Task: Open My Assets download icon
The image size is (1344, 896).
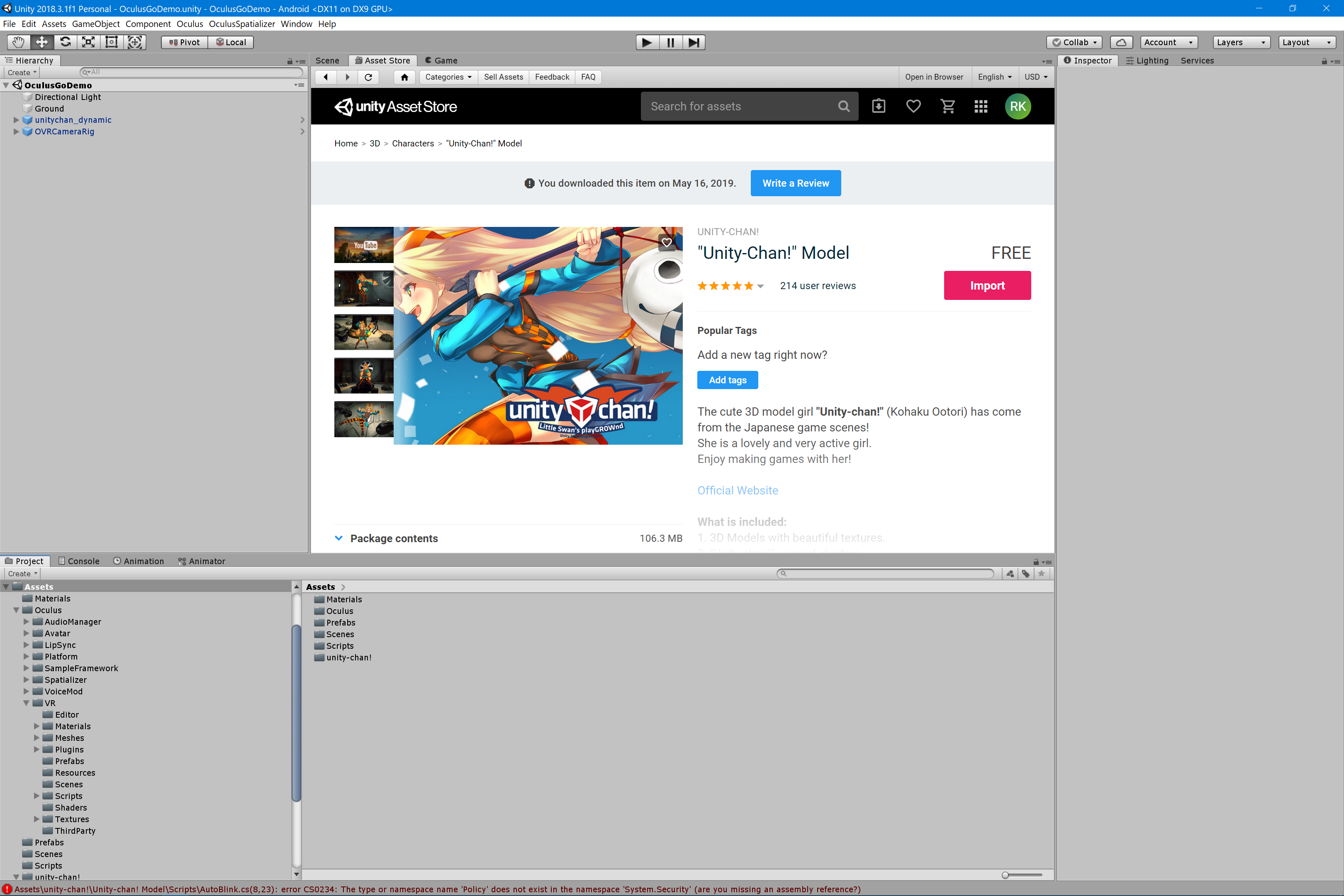Action: click(x=878, y=106)
